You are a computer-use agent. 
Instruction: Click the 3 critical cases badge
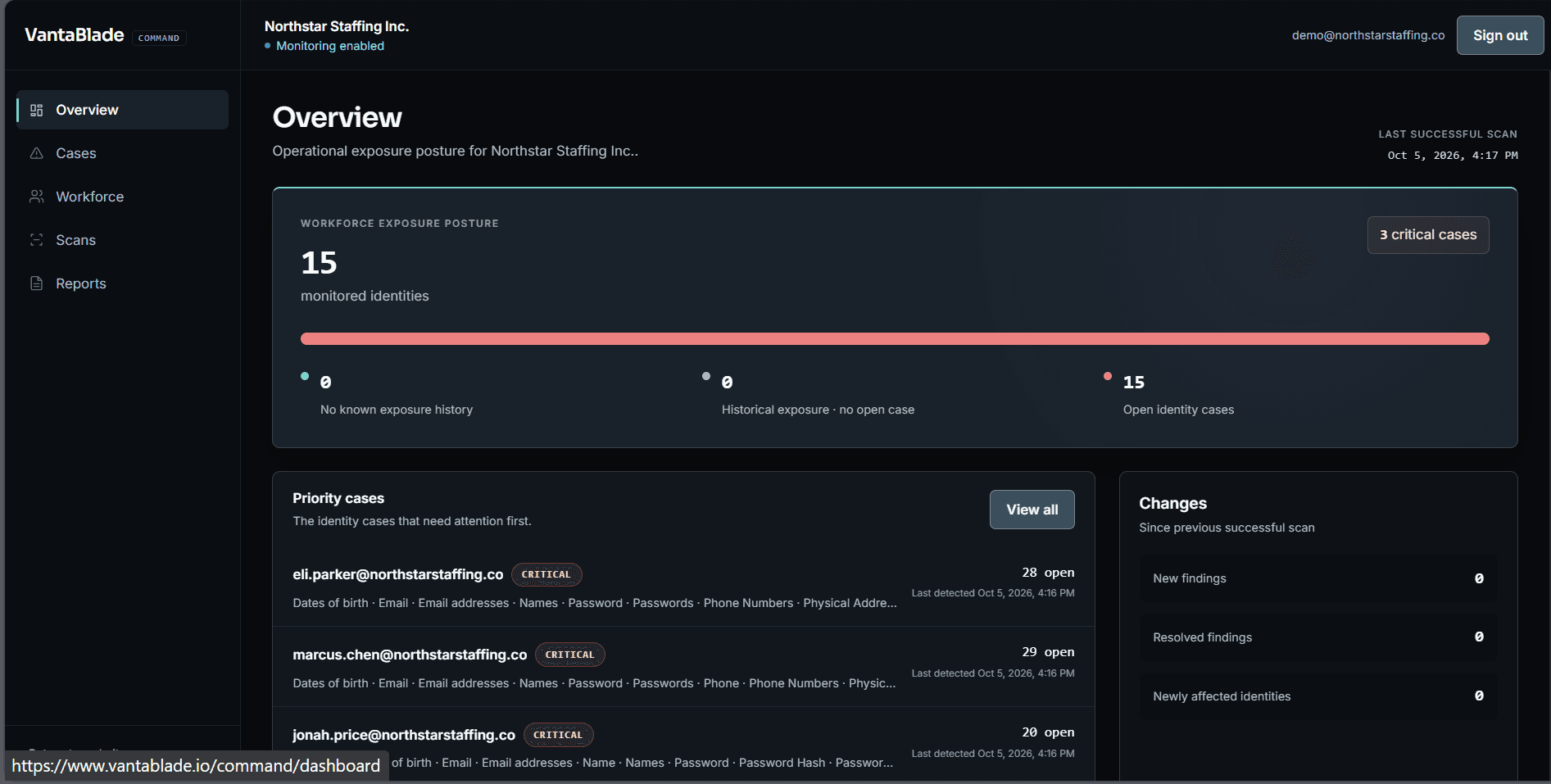pyautogui.click(x=1428, y=235)
